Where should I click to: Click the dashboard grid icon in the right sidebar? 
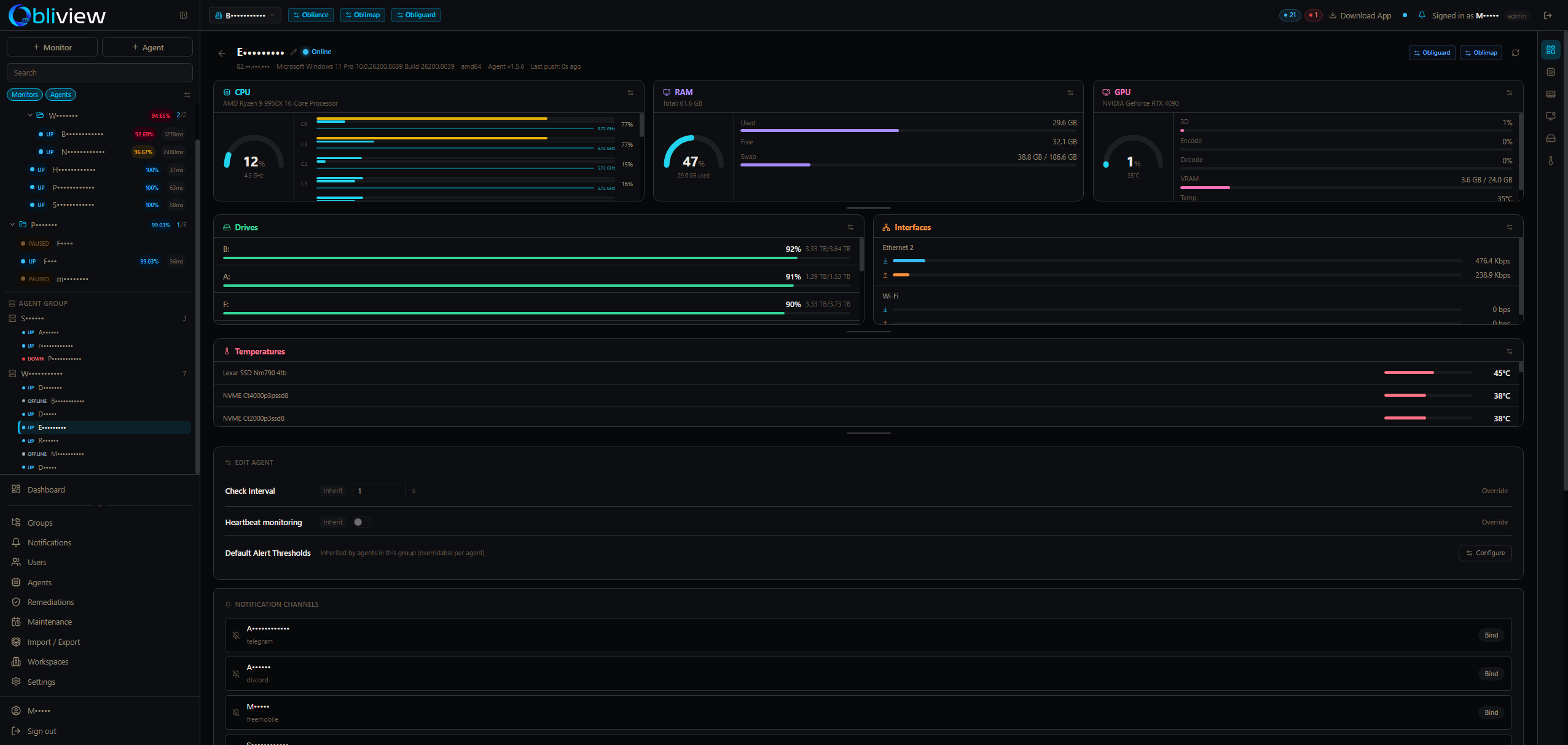[x=1551, y=50]
